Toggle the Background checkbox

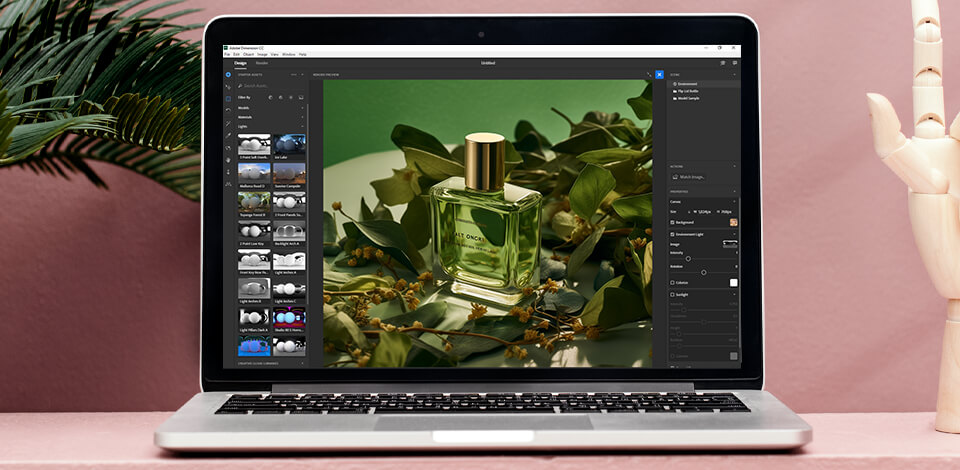pyautogui.click(x=672, y=222)
